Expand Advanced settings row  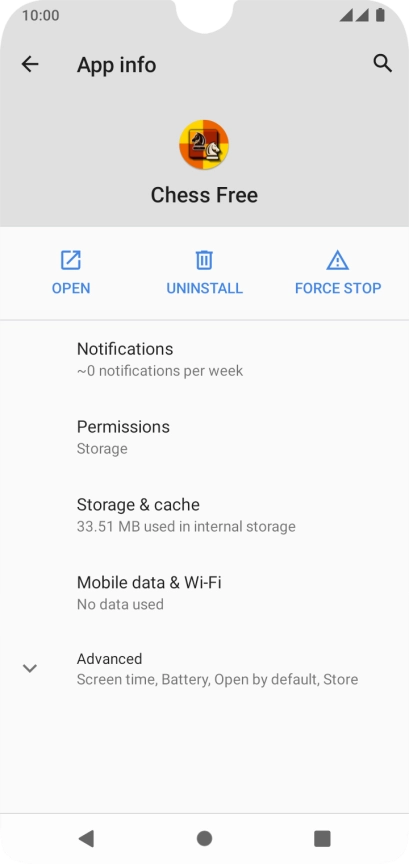coord(204,669)
